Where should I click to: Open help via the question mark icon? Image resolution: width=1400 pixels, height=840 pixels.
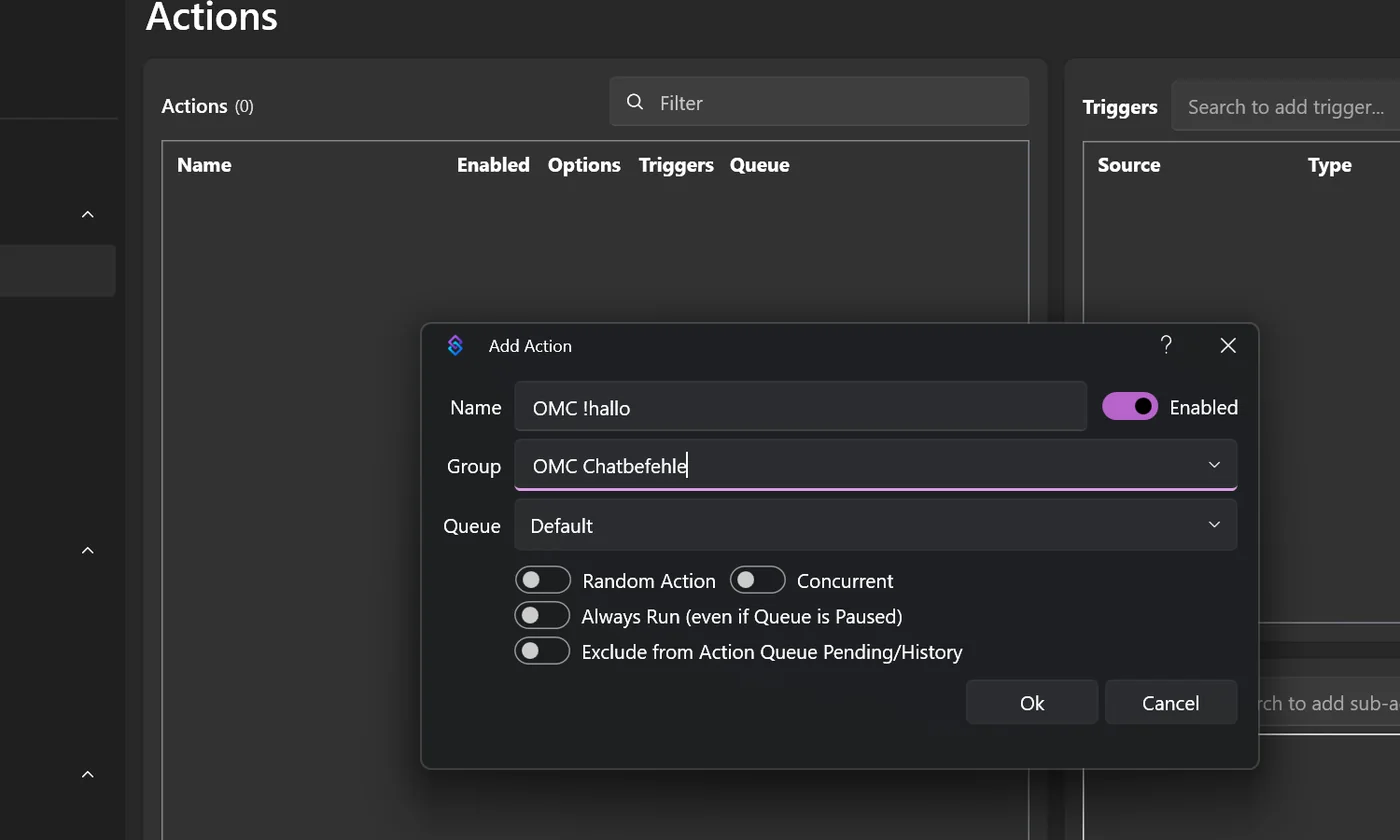pyautogui.click(x=1166, y=345)
